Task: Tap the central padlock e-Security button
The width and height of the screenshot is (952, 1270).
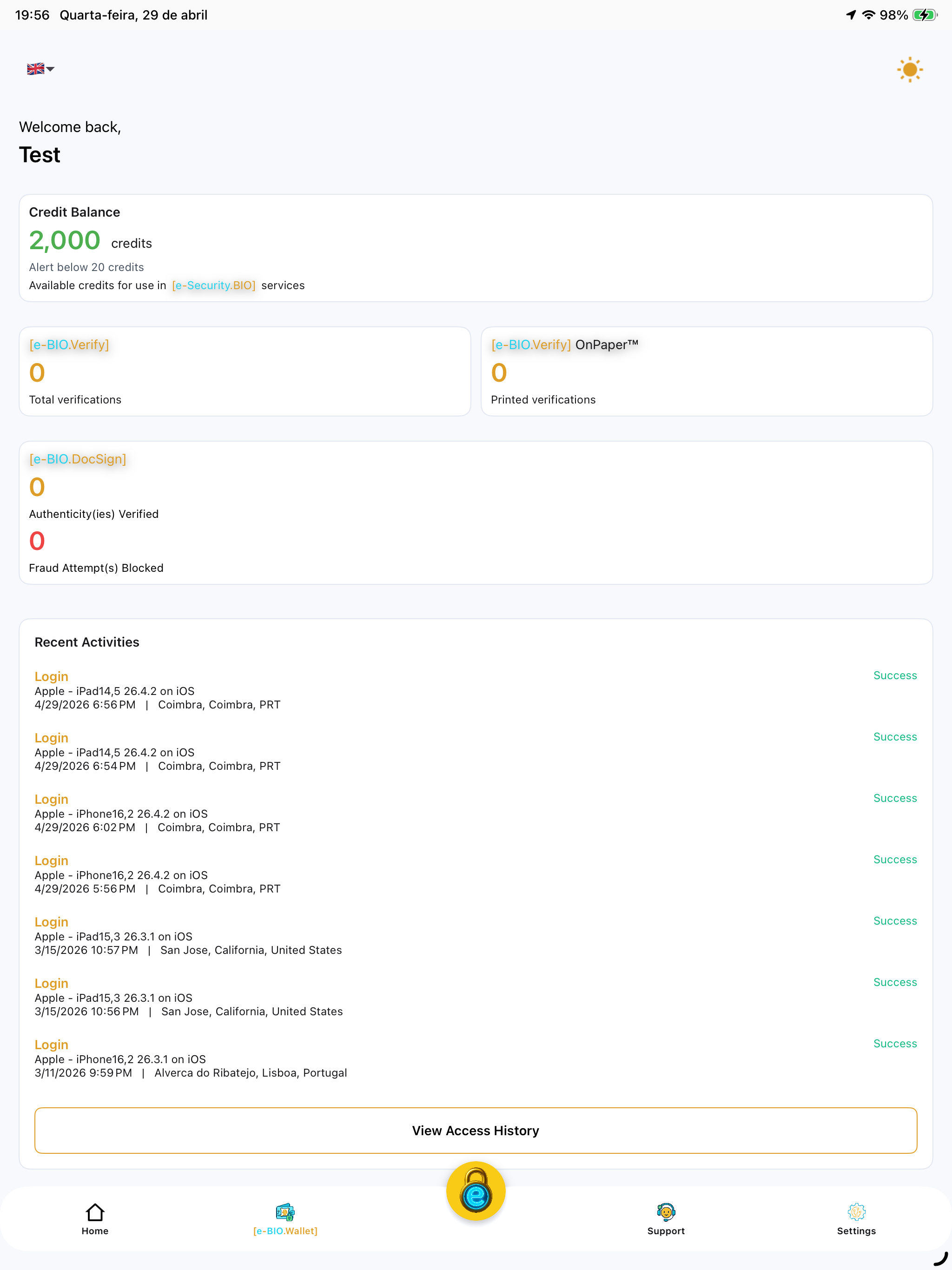Action: [476, 1191]
